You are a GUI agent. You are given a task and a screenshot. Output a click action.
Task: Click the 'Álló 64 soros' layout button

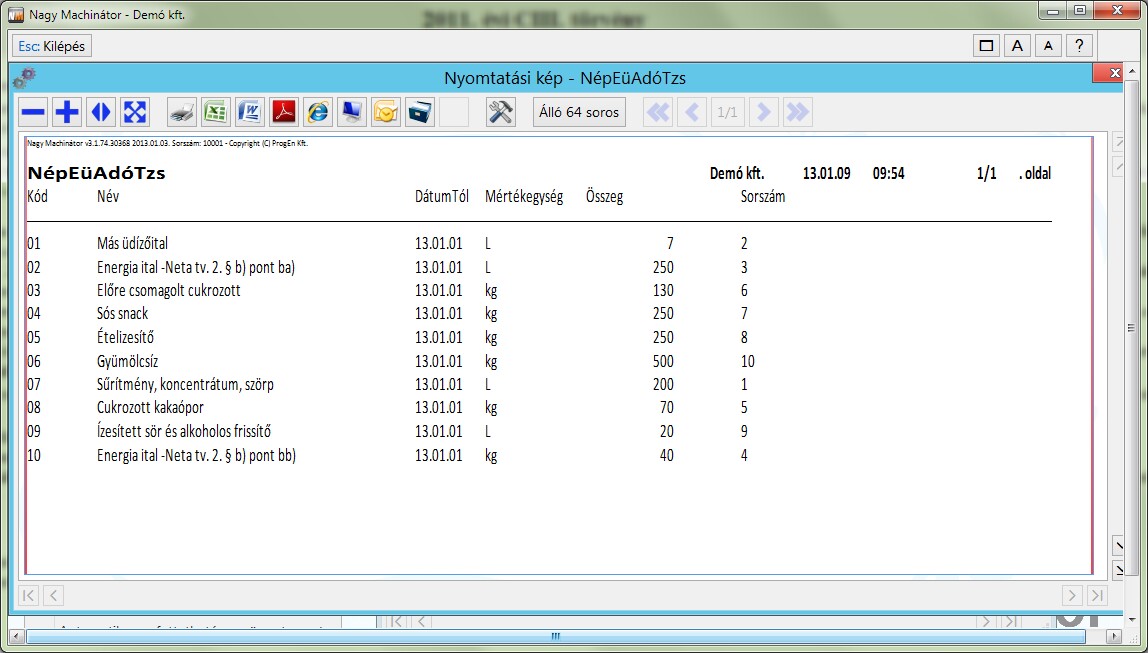coord(579,113)
